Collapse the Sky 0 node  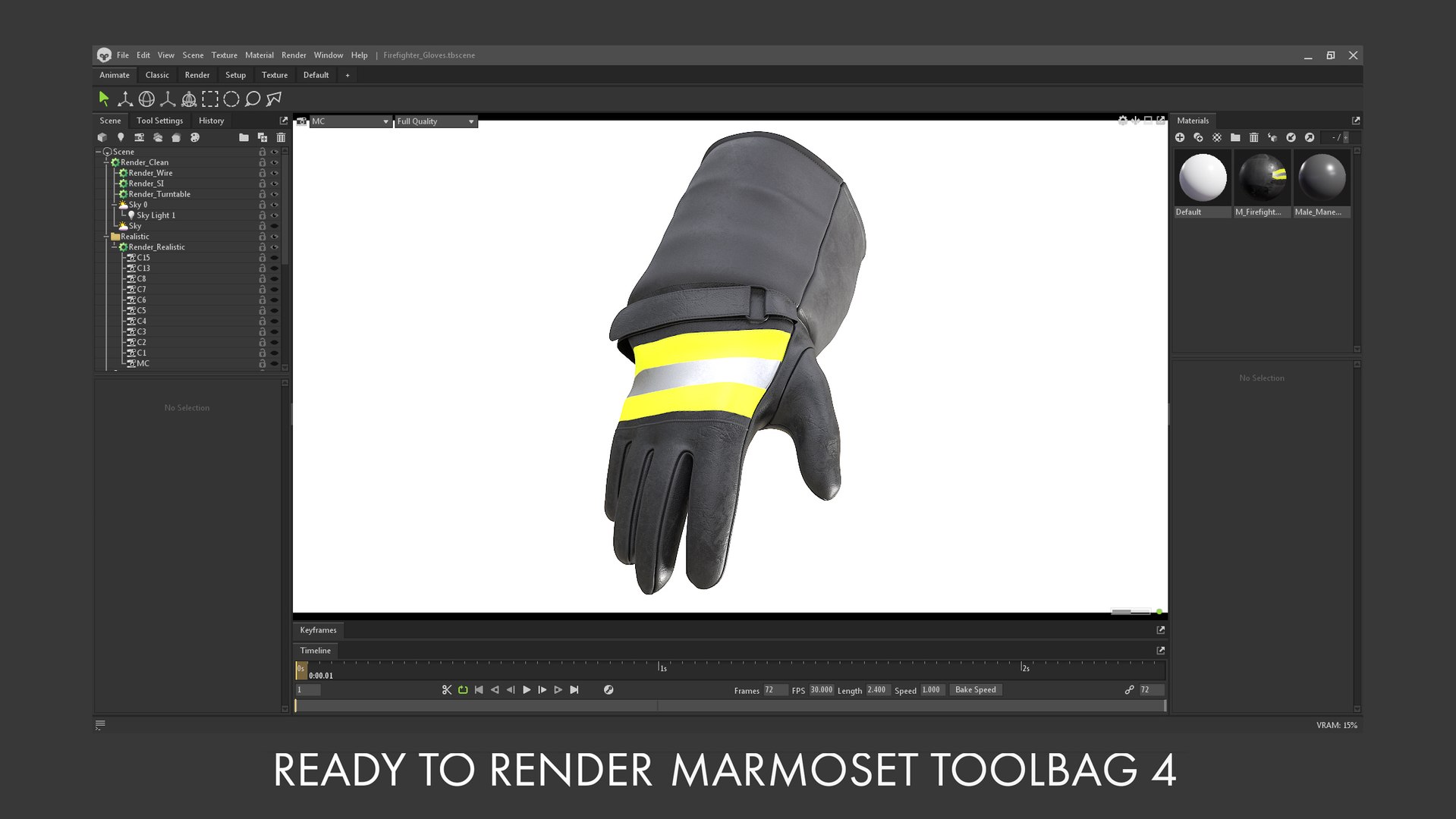point(115,205)
